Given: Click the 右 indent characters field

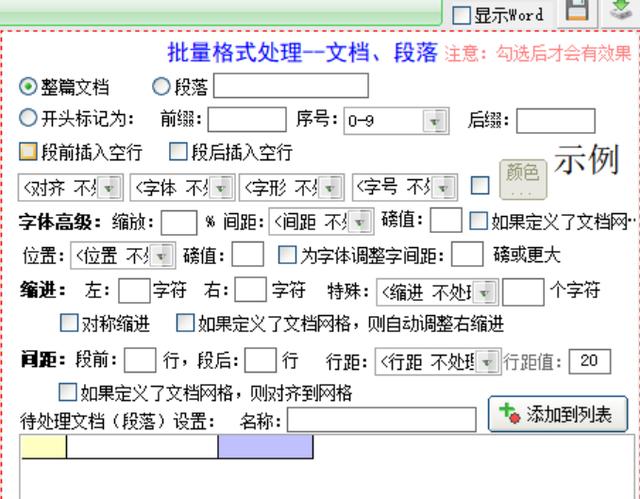Looking at the screenshot, I should (251, 290).
